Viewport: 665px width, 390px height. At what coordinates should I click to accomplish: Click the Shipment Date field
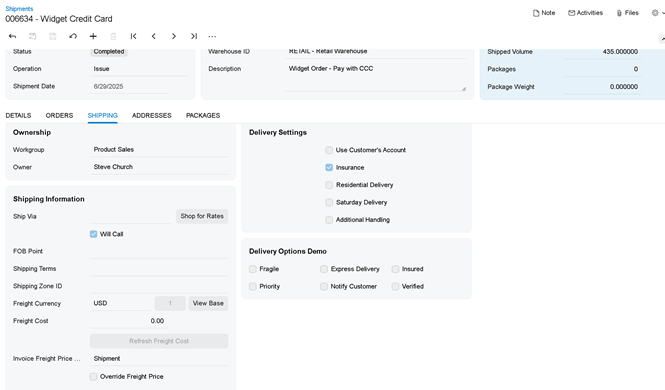coord(129,86)
